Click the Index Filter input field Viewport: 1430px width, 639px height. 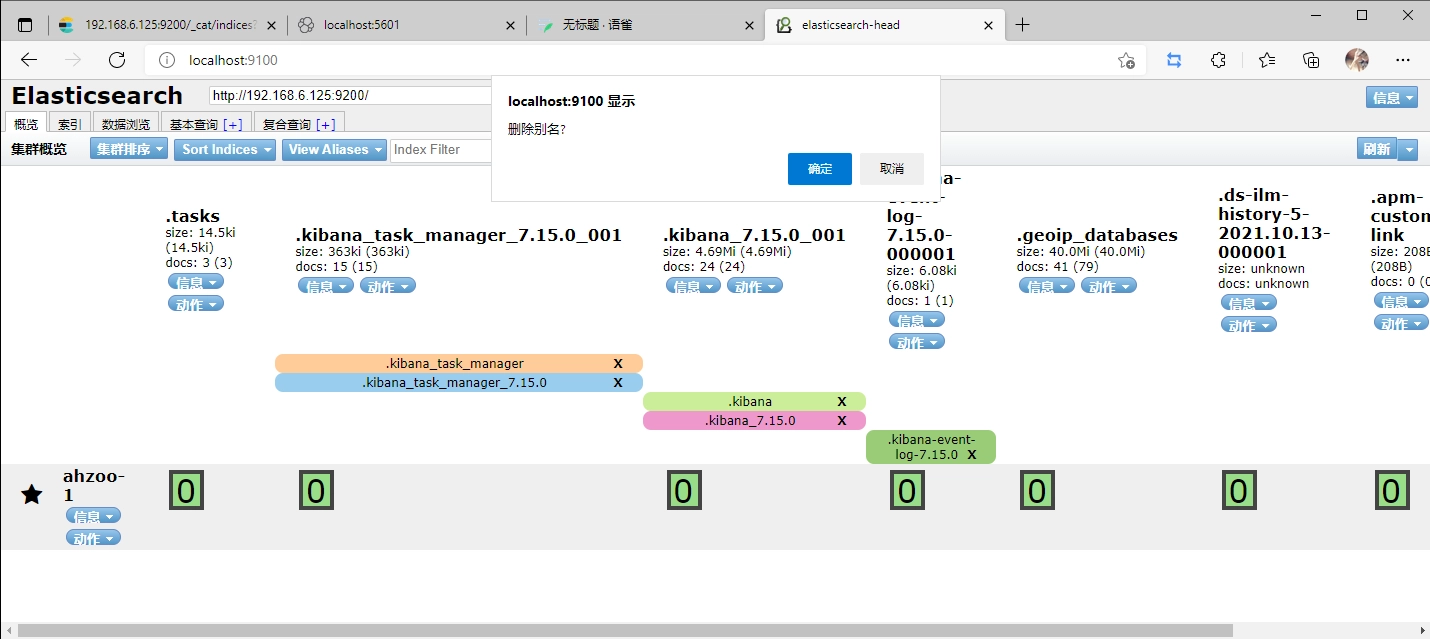pyautogui.click(x=440, y=149)
